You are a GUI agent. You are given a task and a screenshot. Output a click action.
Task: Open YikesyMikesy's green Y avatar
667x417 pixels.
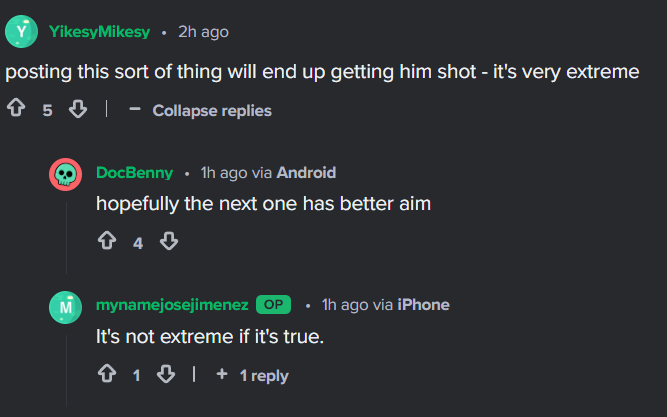(21, 31)
